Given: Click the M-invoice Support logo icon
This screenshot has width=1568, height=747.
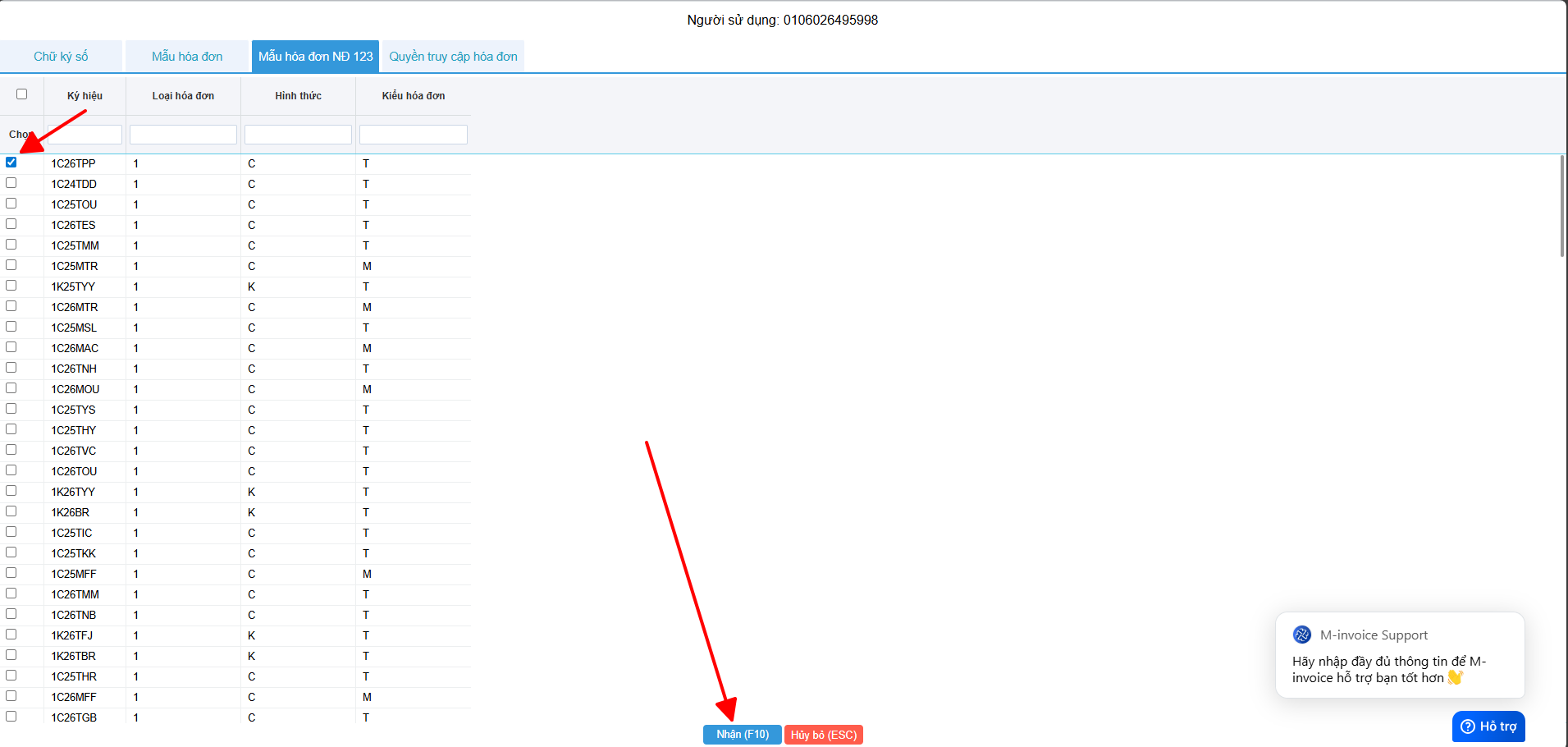Looking at the screenshot, I should pos(1301,635).
